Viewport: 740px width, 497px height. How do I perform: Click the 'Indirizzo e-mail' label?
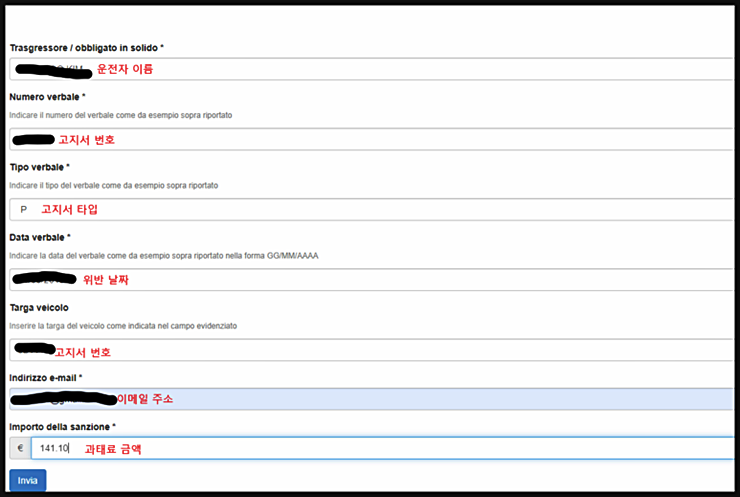[46, 378]
